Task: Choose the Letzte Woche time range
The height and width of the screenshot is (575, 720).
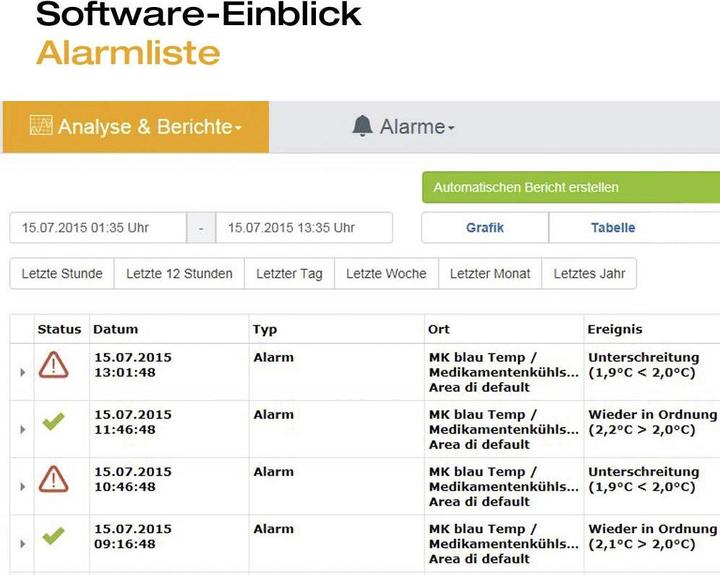Action: (x=386, y=274)
